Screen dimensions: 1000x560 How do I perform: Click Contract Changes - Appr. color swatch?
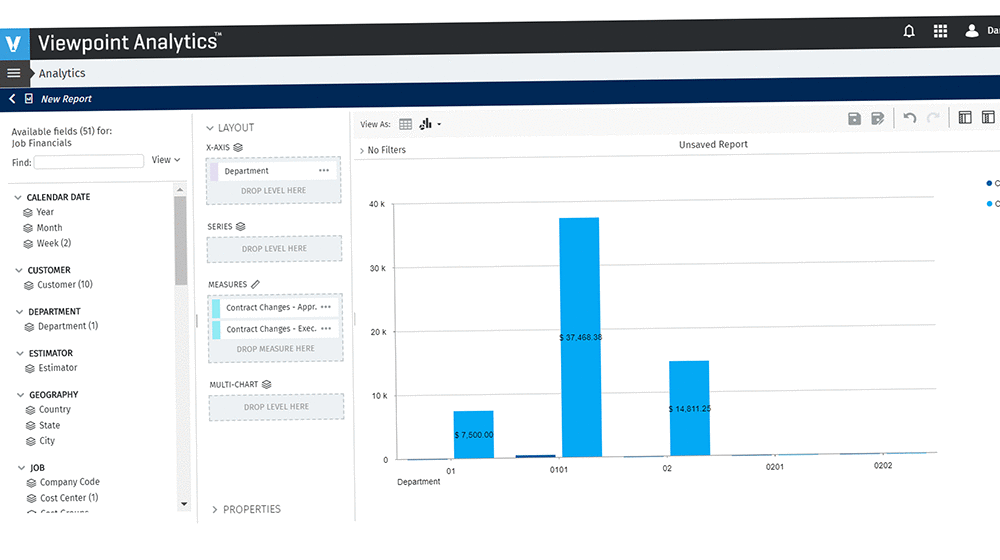point(216,308)
